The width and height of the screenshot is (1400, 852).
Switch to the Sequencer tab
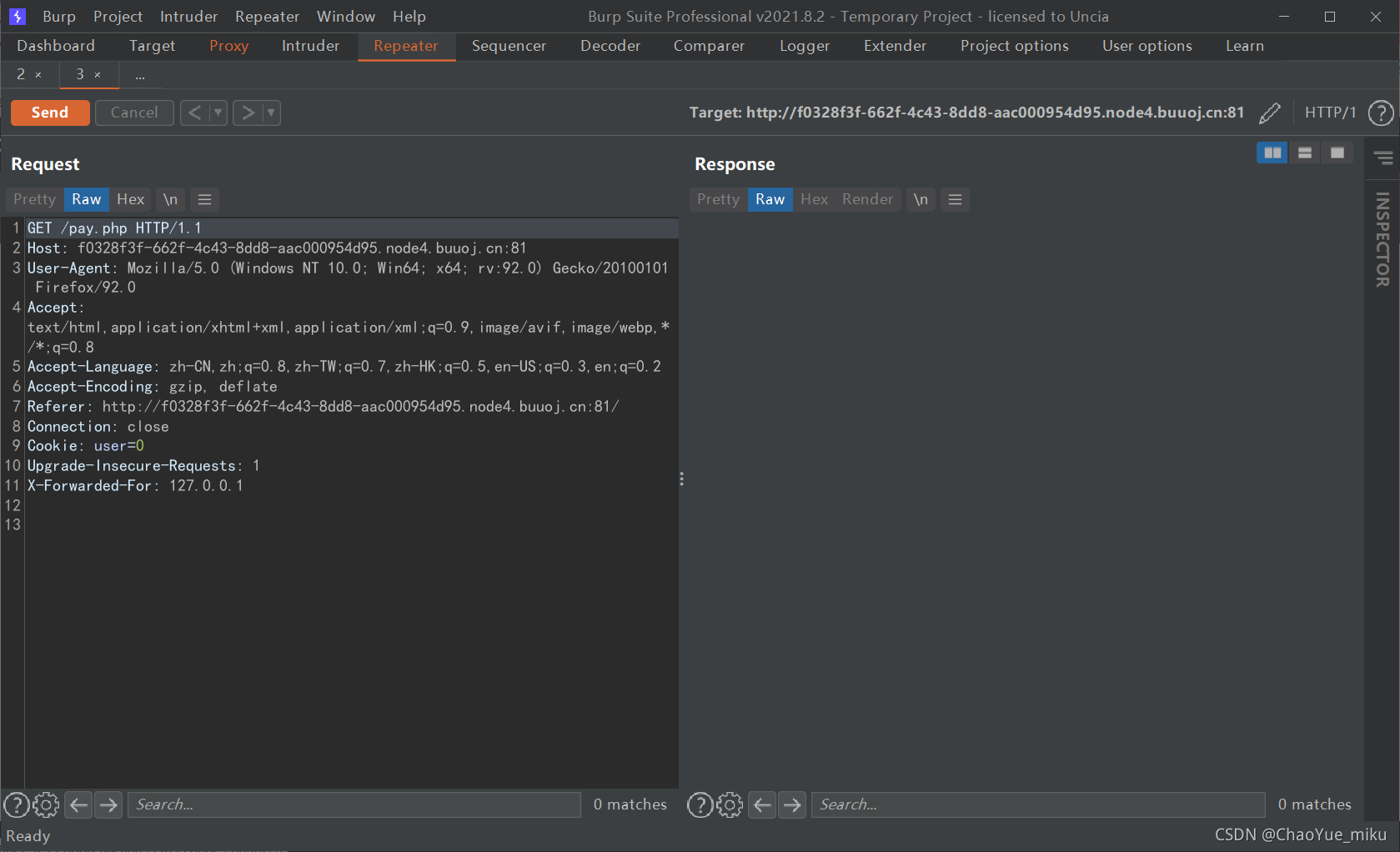[x=509, y=46]
